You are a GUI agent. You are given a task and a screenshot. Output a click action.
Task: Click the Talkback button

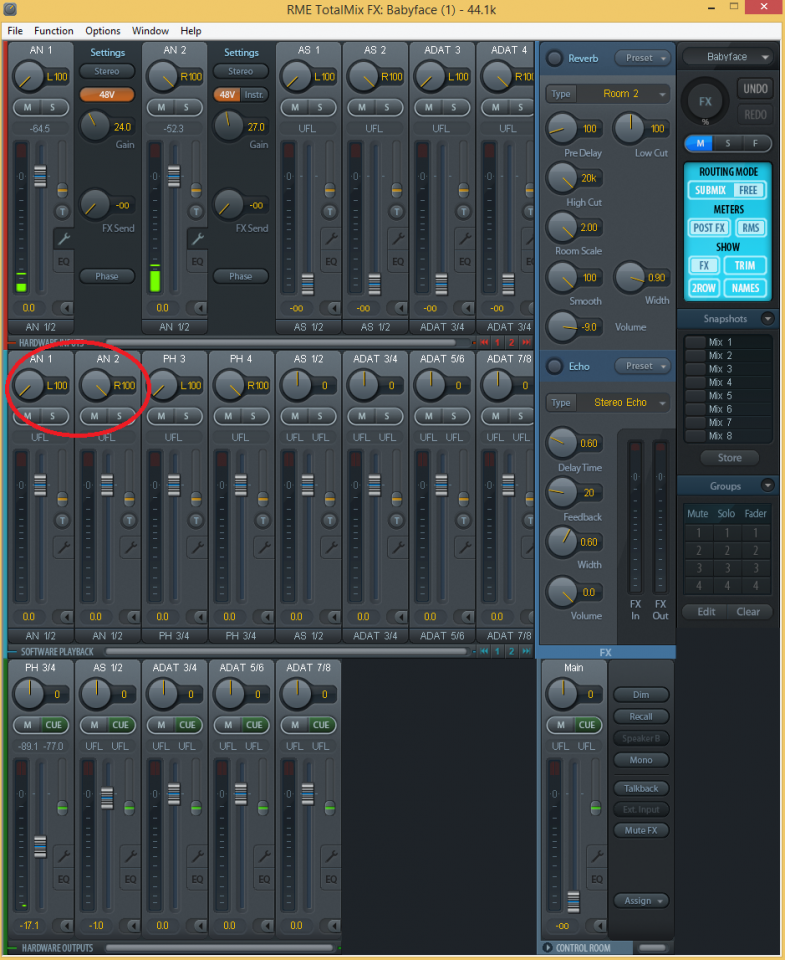pyautogui.click(x=641, y=789)
